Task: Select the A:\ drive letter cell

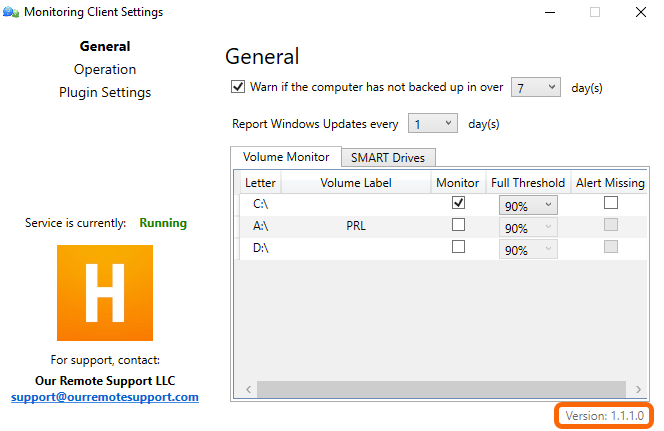Action: tap(260, 226)
